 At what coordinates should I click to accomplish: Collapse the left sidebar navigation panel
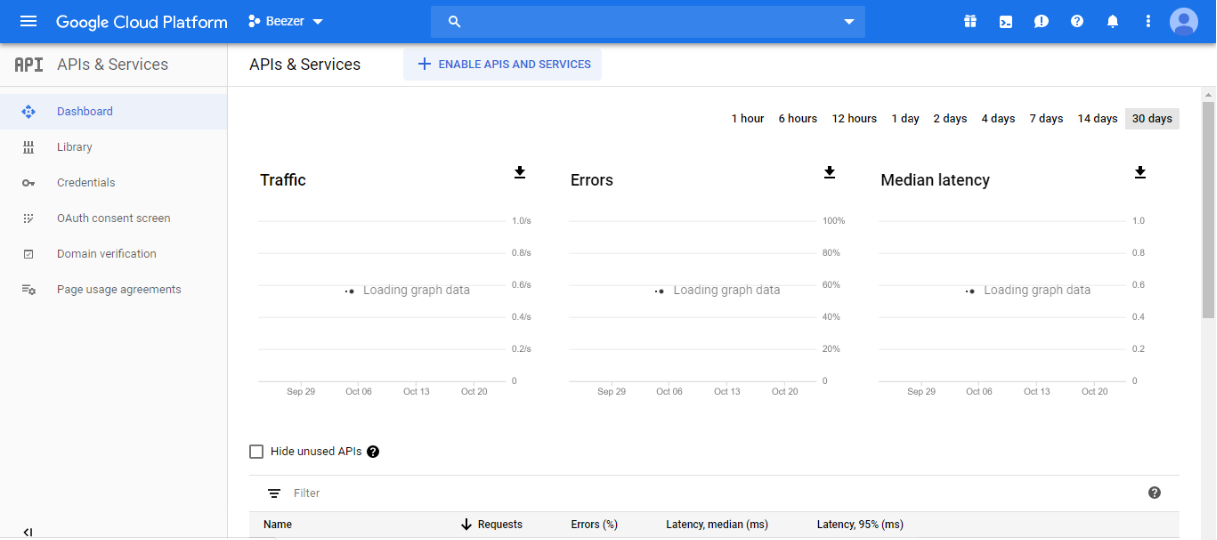[x=28, y=532]
